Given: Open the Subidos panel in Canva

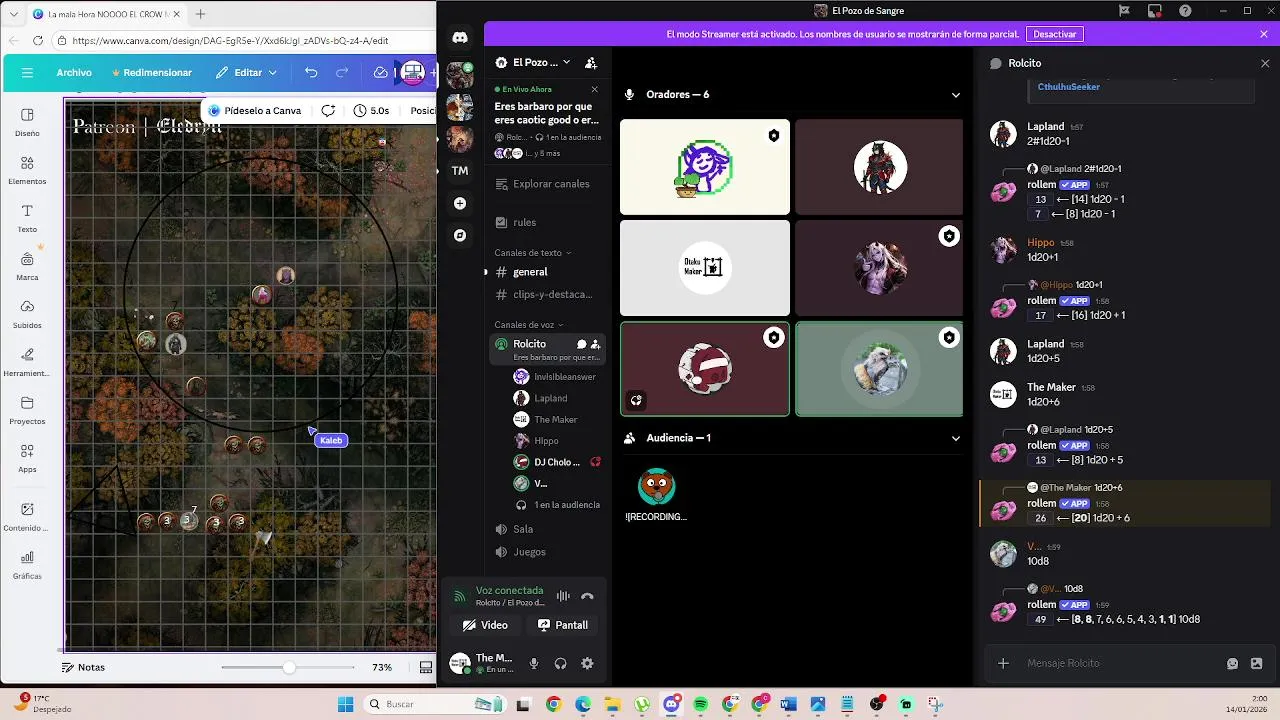Looking at the screenshot, I should pyautogui.click(x=27, y=314).
